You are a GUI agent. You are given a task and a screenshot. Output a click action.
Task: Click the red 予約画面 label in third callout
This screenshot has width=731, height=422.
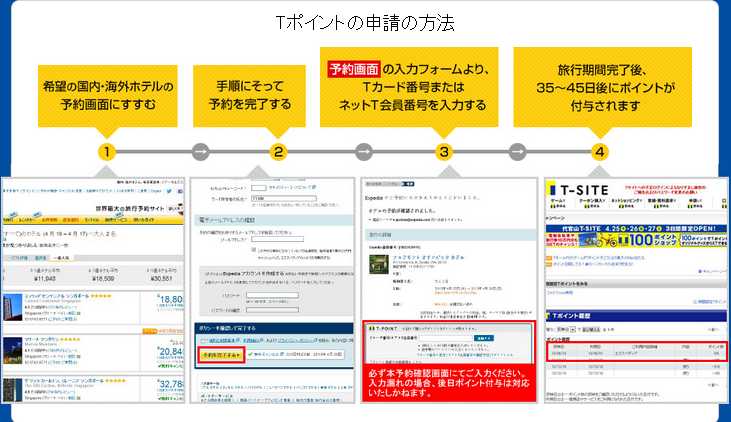tap(354, 69)
